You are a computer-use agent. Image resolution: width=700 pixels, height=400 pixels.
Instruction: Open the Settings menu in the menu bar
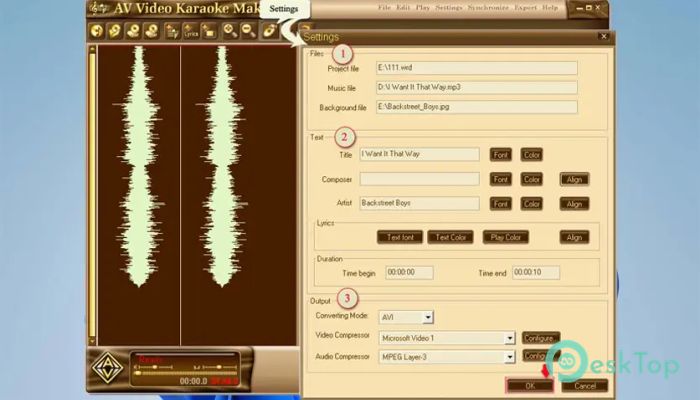pyautogui.click(x=449, y=8)
